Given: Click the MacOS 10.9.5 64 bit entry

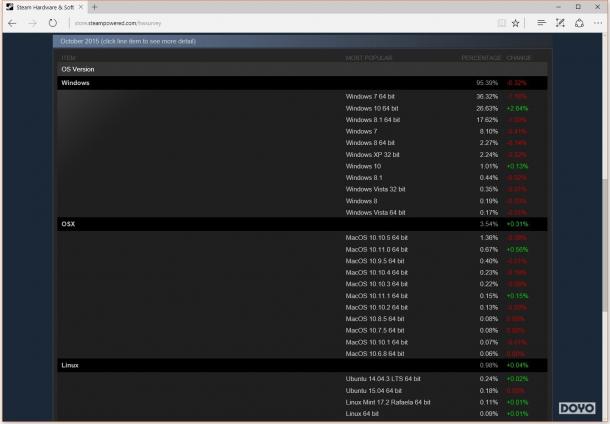Looking at the screenshot, I should click(x=375, y=261).
